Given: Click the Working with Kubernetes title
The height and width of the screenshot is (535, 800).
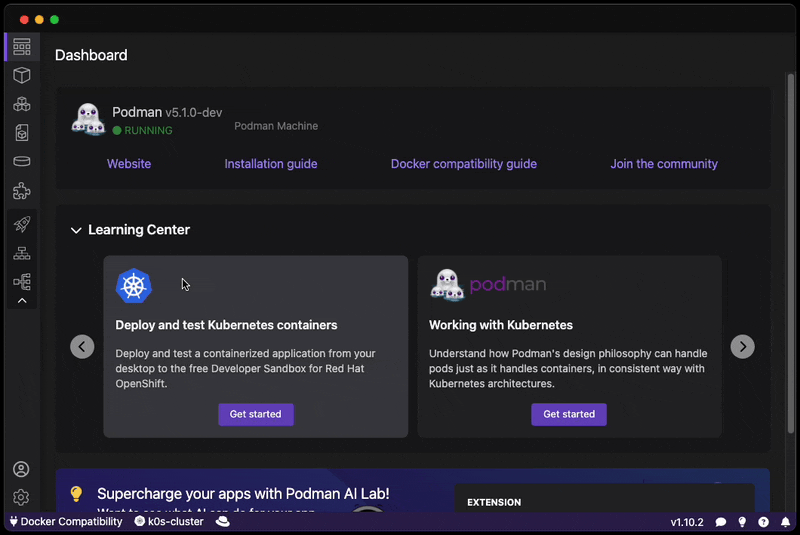Looking at the screenshot, I should 501,325.
